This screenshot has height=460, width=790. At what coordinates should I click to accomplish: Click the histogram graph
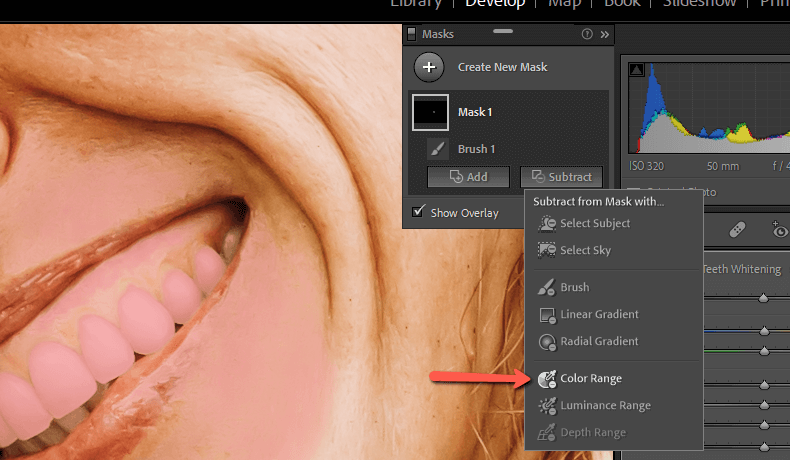point(709,107)
